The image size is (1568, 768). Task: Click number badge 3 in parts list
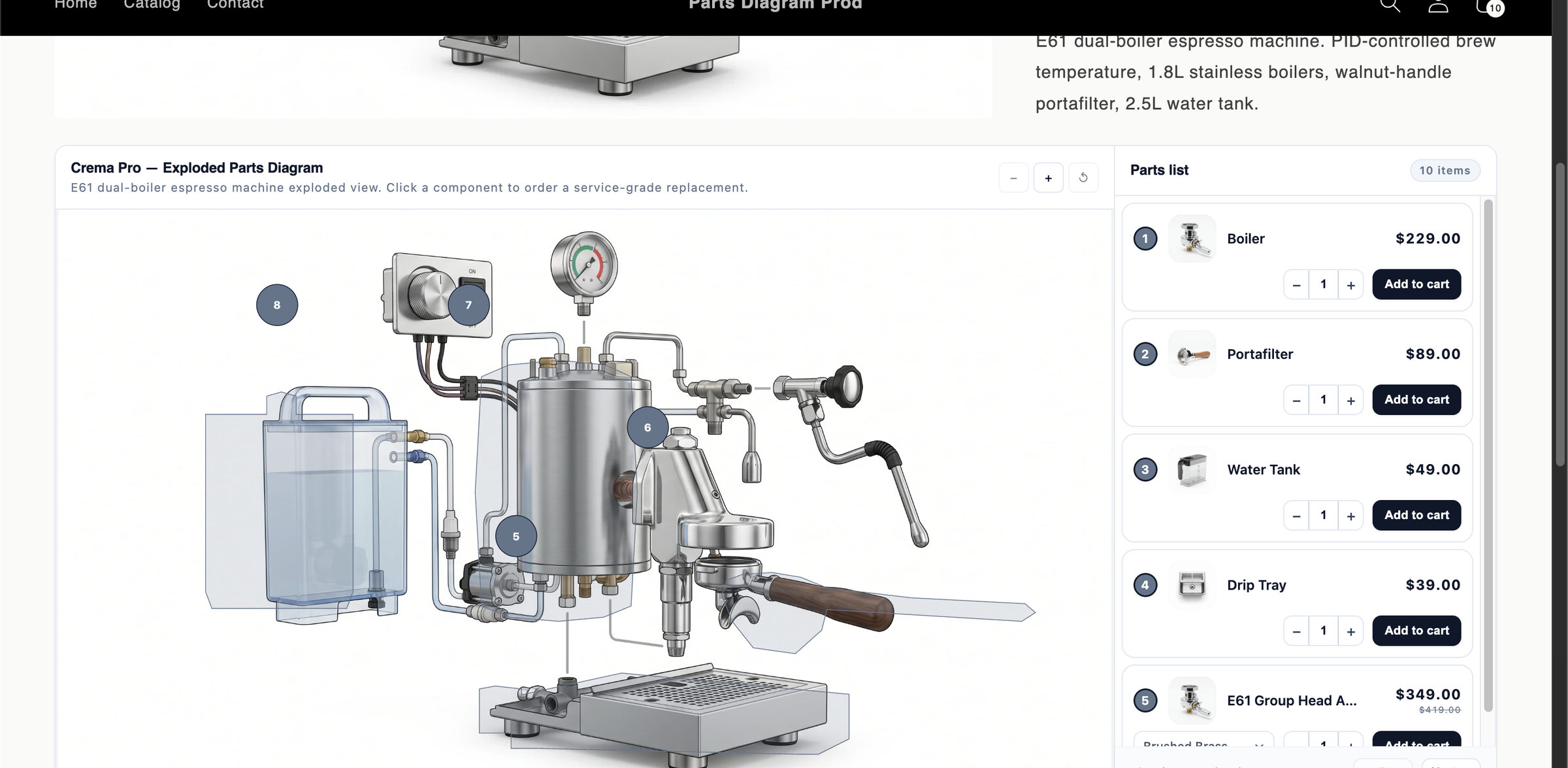point(1145,469)
